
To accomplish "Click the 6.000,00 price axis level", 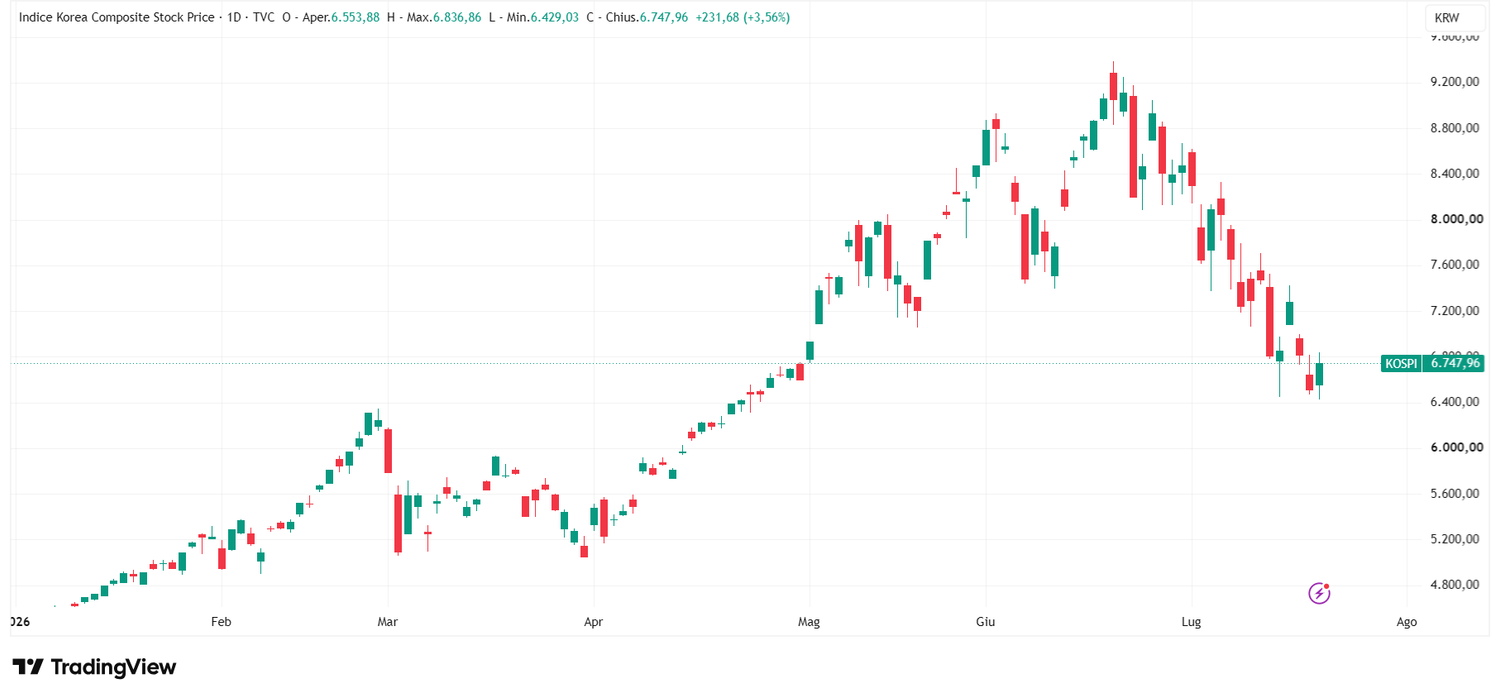I will (1454, 448).
